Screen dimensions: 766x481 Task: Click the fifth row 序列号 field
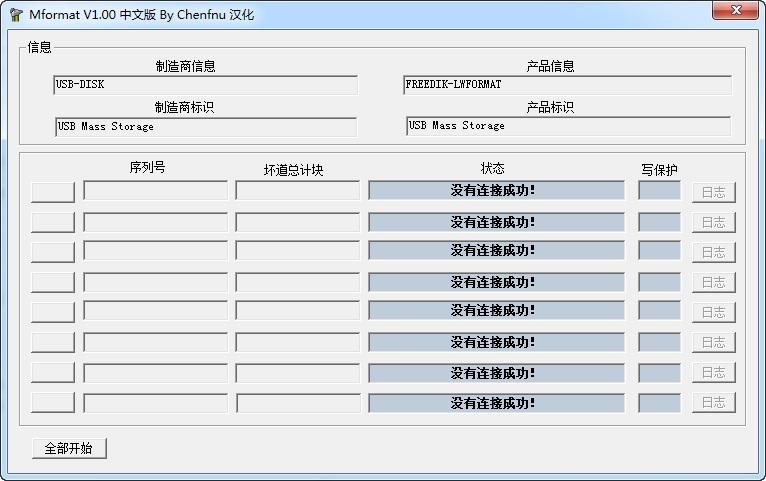click(155, 312)
